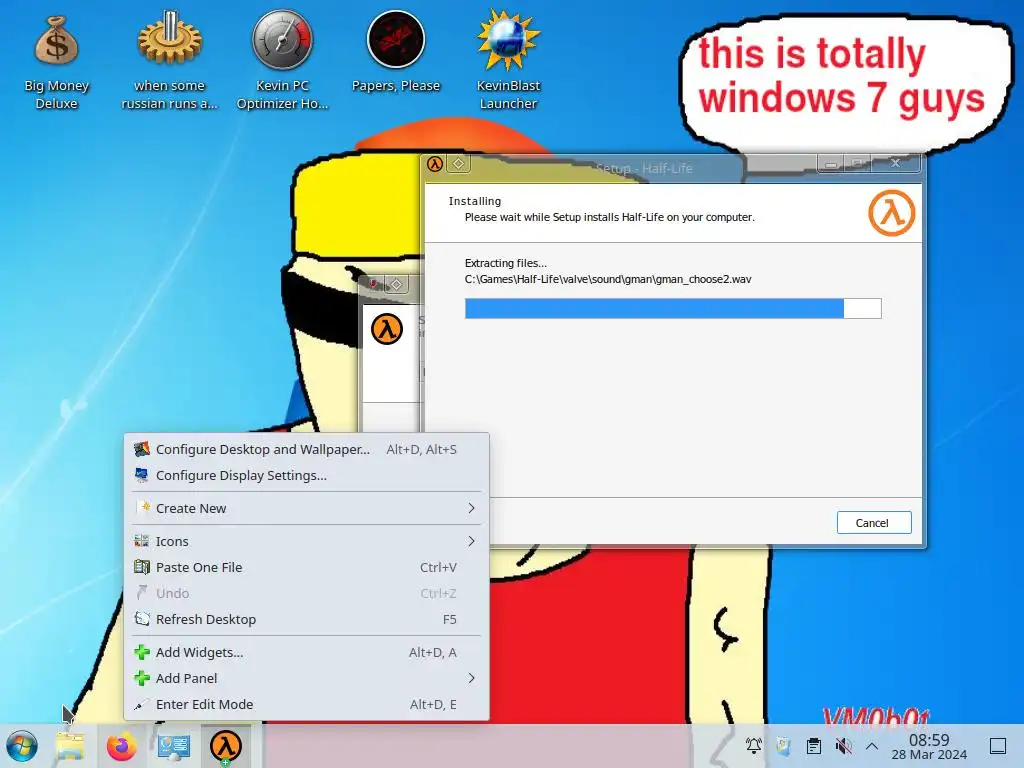The width and height of the screenshot is (1024, 768).
Task: Select Paste One File
Action: pyautogui.click(x=306, y=567)
